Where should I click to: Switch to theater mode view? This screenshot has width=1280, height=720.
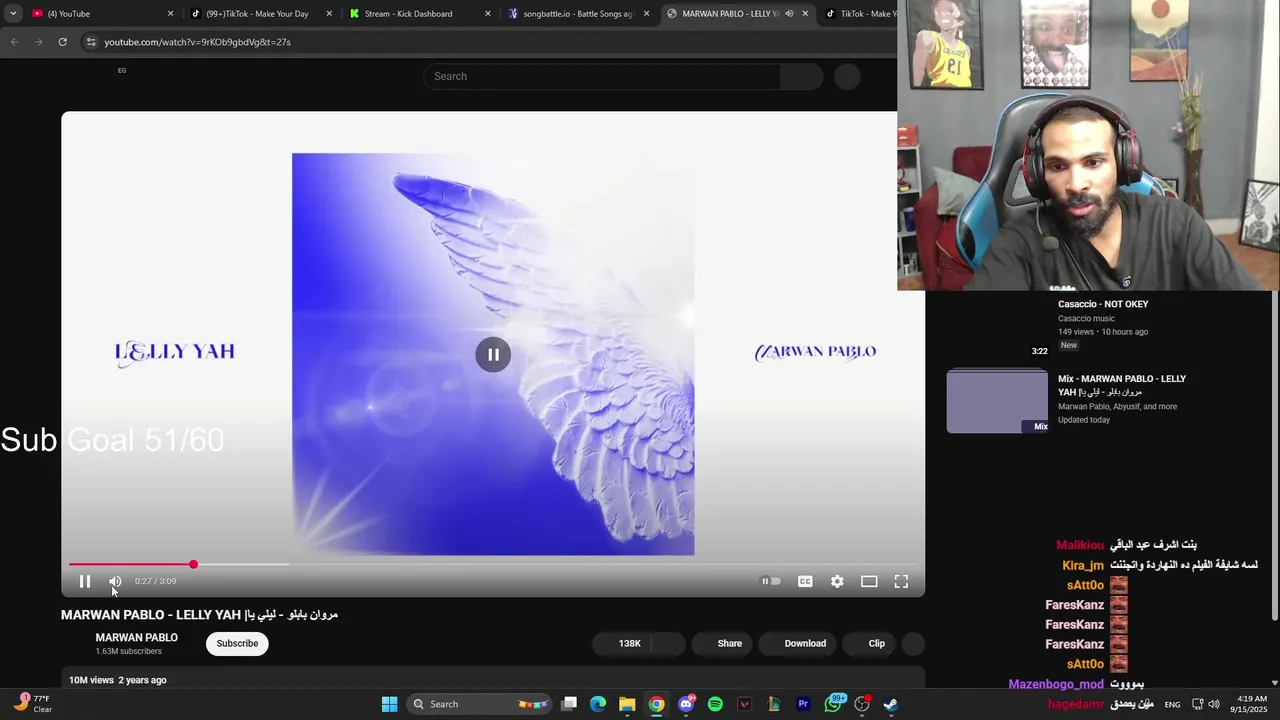tap(869, 581)
